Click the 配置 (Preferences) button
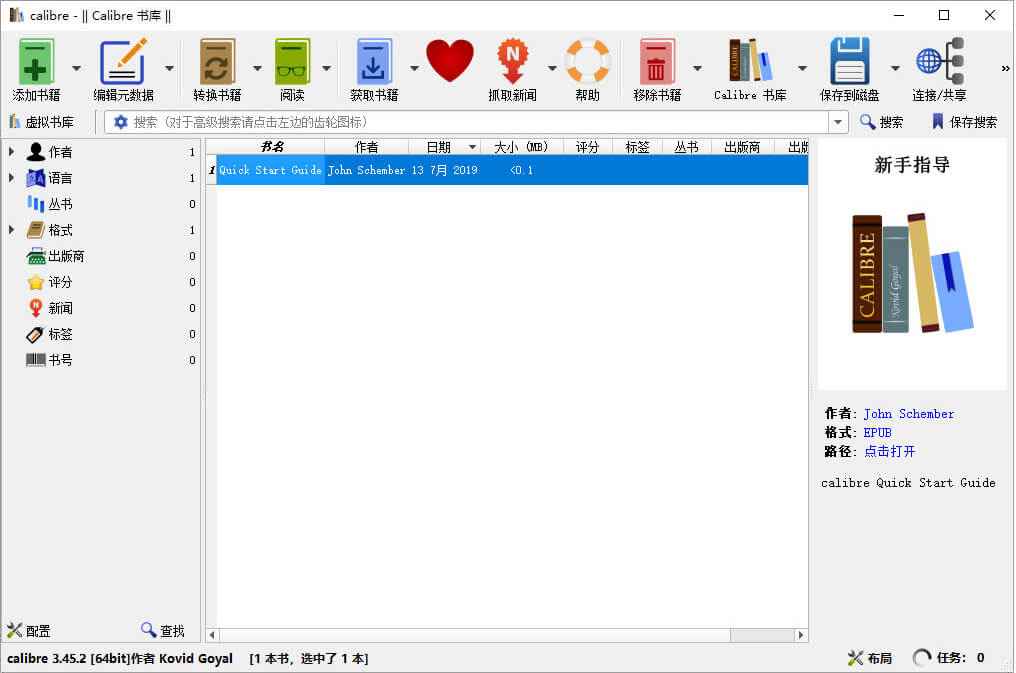The image size is (1016, 673). click(28, 631)
